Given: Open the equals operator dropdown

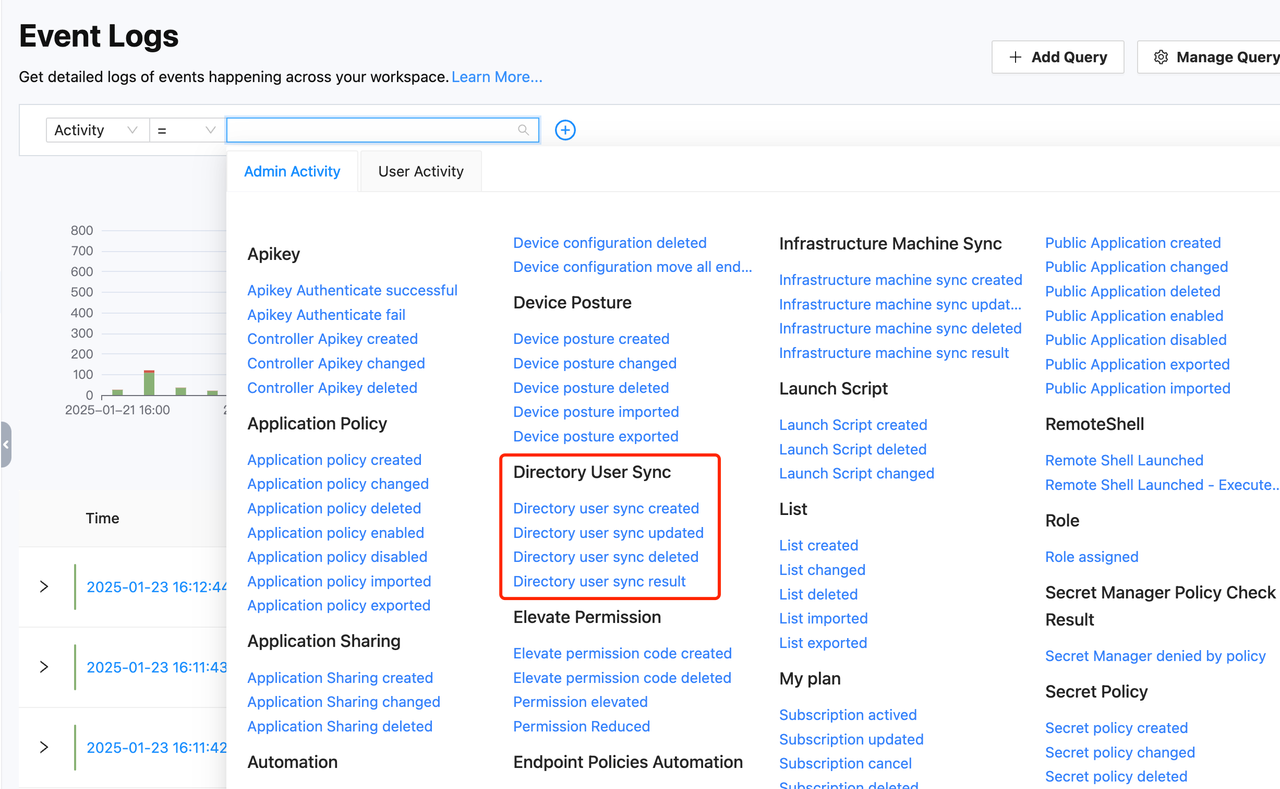Looking at the screenshot, I should [187, 130].
